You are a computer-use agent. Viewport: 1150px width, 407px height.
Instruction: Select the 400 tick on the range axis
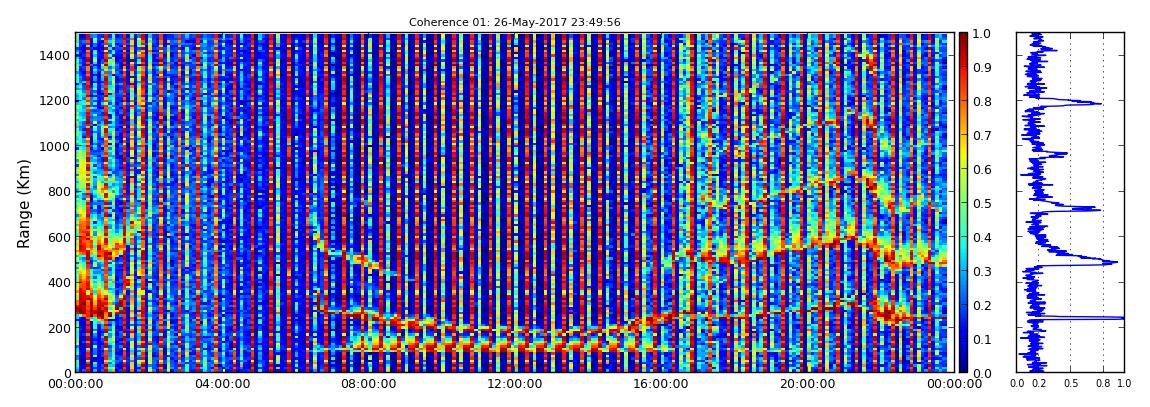pos(58,282)
